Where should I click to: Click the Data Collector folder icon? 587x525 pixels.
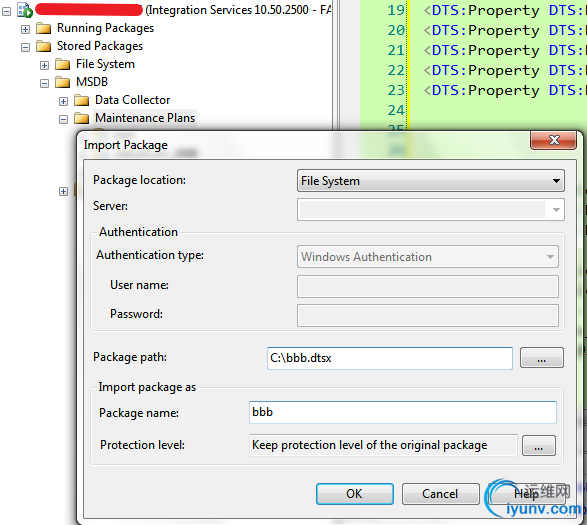pyautogui.click(x=82, y=100)
